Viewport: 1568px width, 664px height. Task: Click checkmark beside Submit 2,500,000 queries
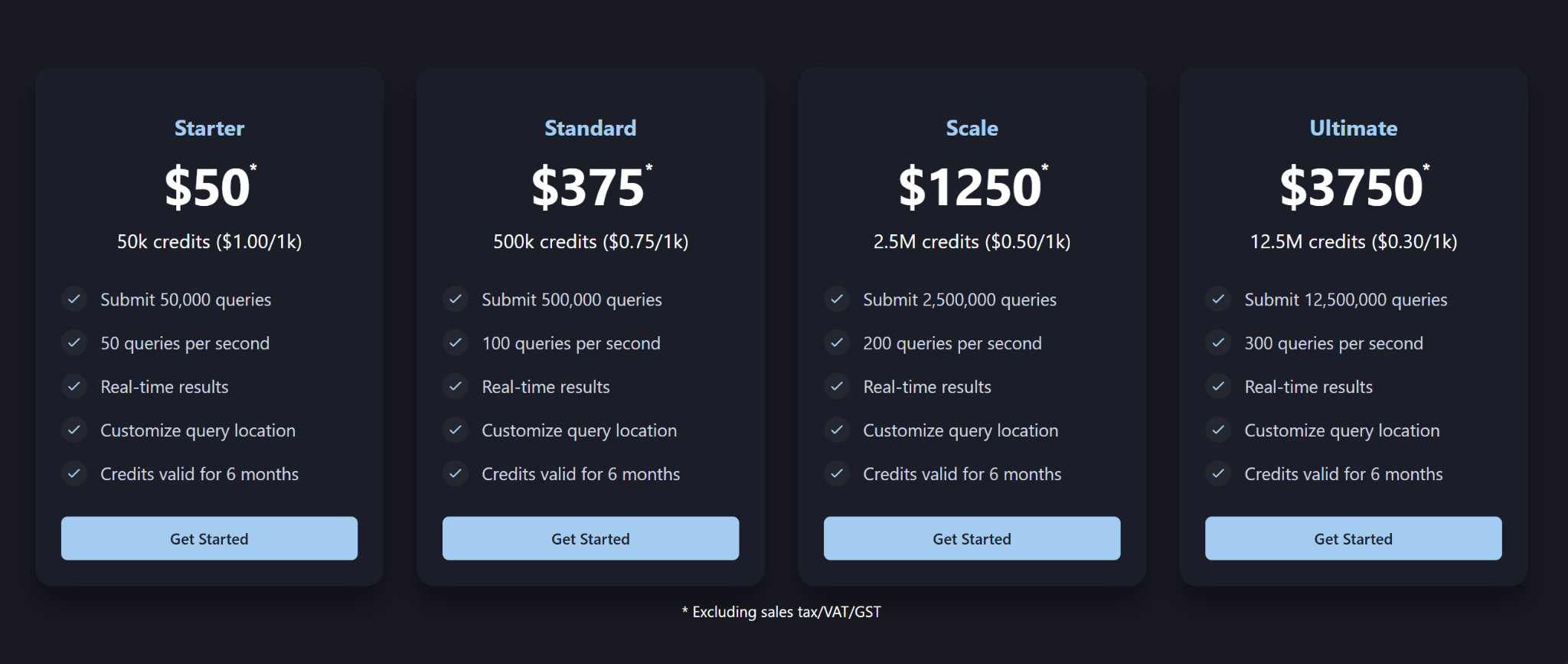pos(837,299)
